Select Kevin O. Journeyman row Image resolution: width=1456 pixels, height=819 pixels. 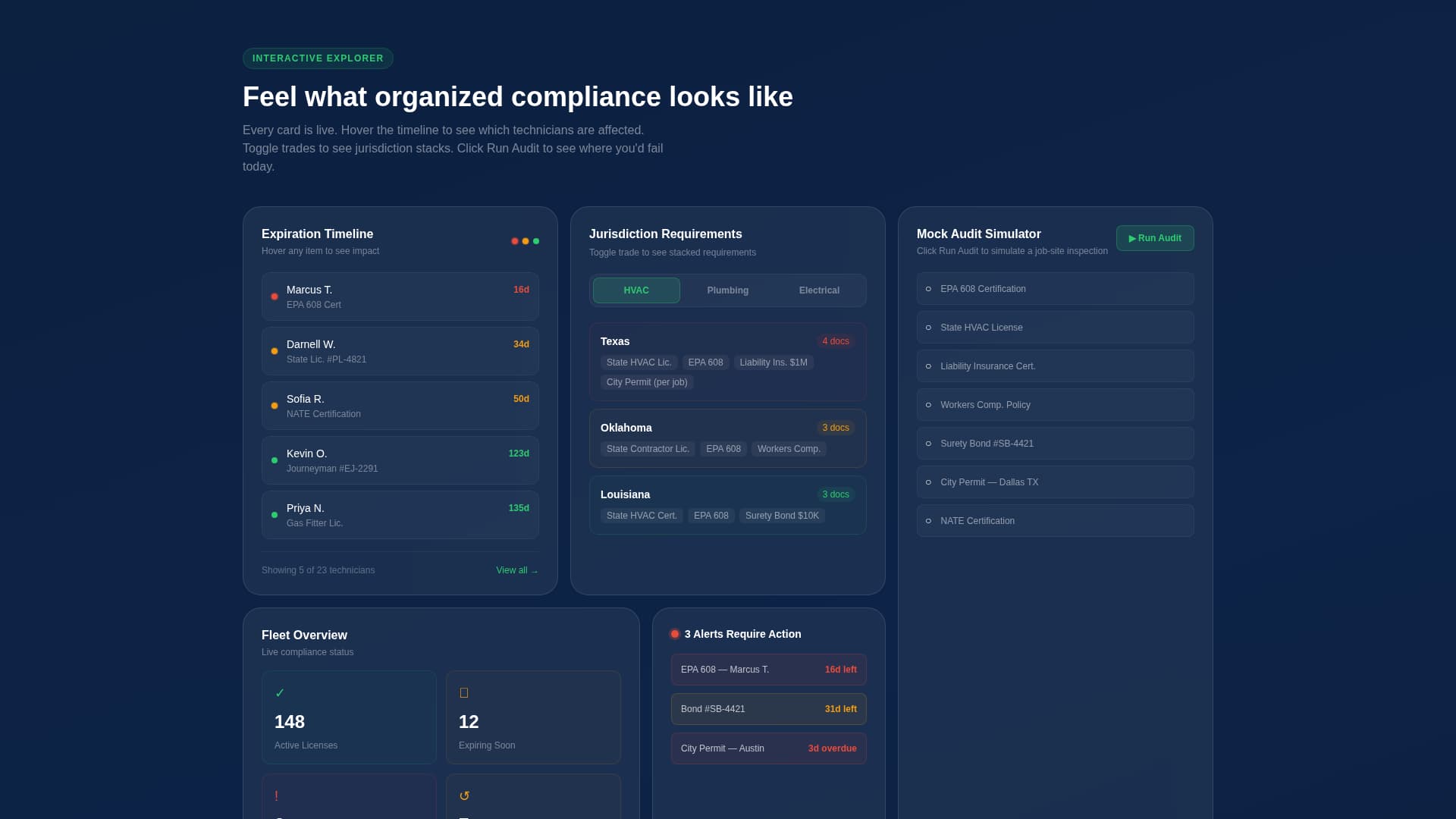(400, 460)
